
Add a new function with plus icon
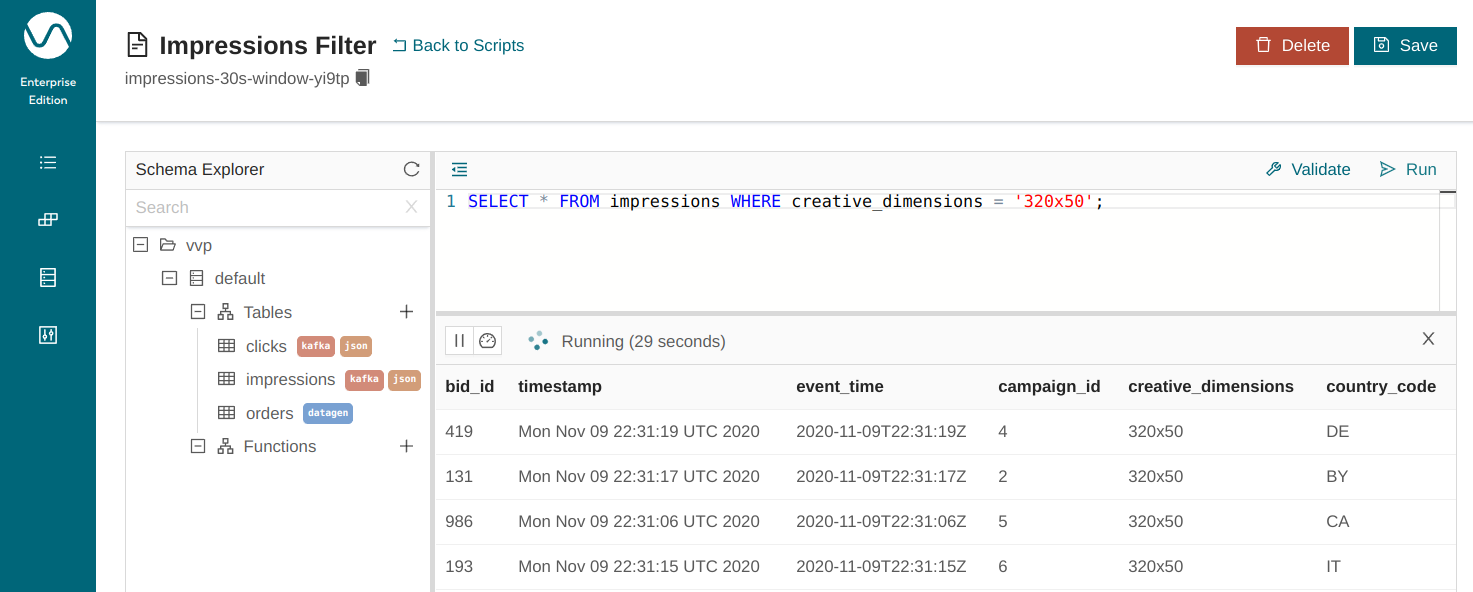coord(406,446)
